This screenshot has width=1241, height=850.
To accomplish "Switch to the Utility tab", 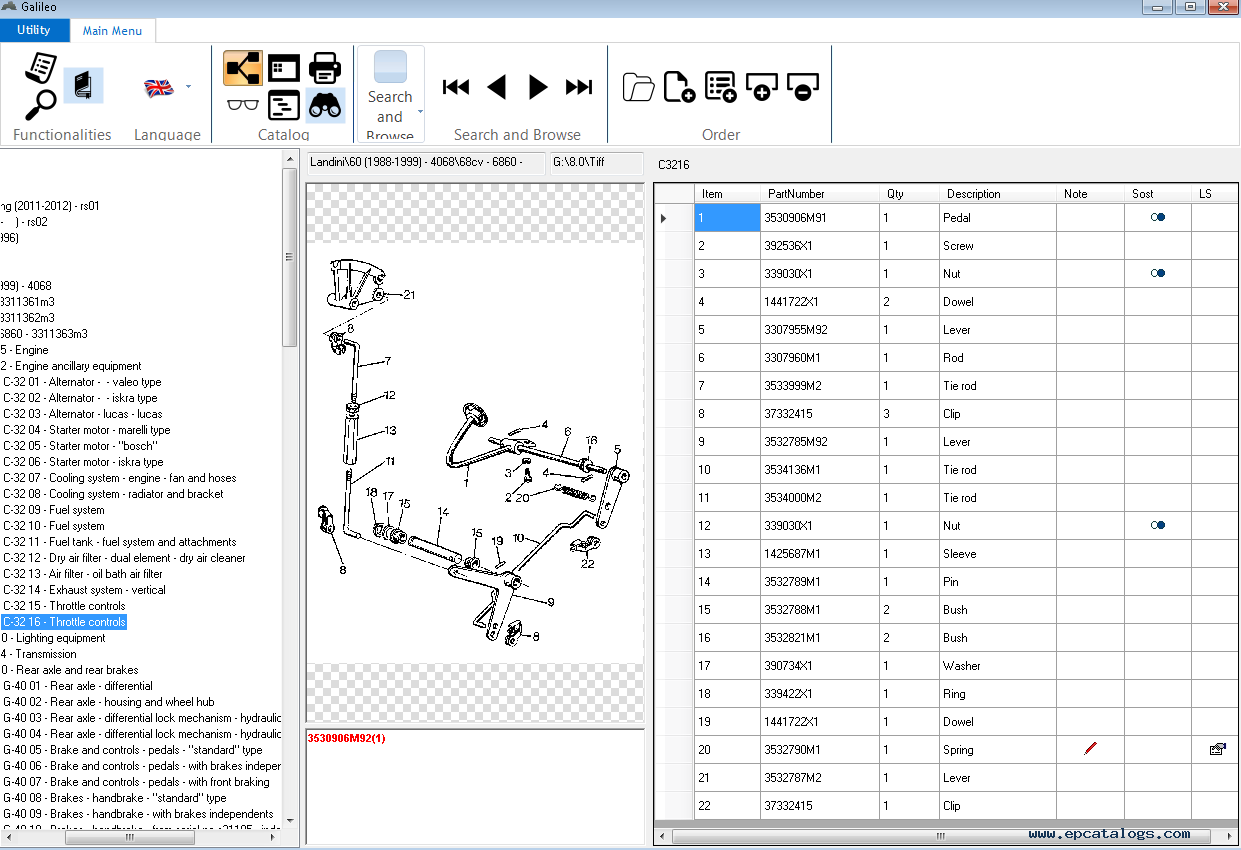I will [34, 30].
